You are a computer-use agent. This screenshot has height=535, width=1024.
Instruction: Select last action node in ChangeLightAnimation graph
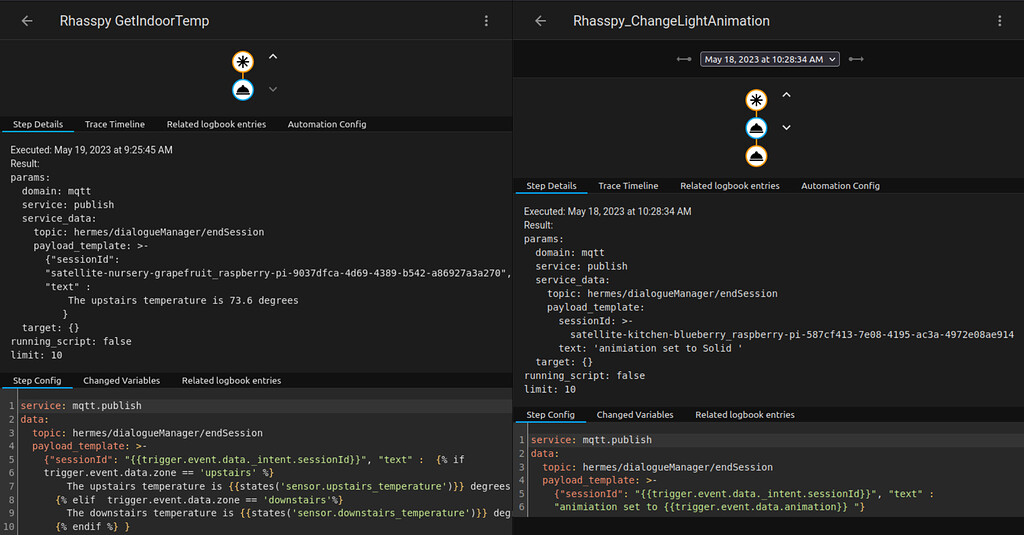pyautogui.click(x=757, y=156)
